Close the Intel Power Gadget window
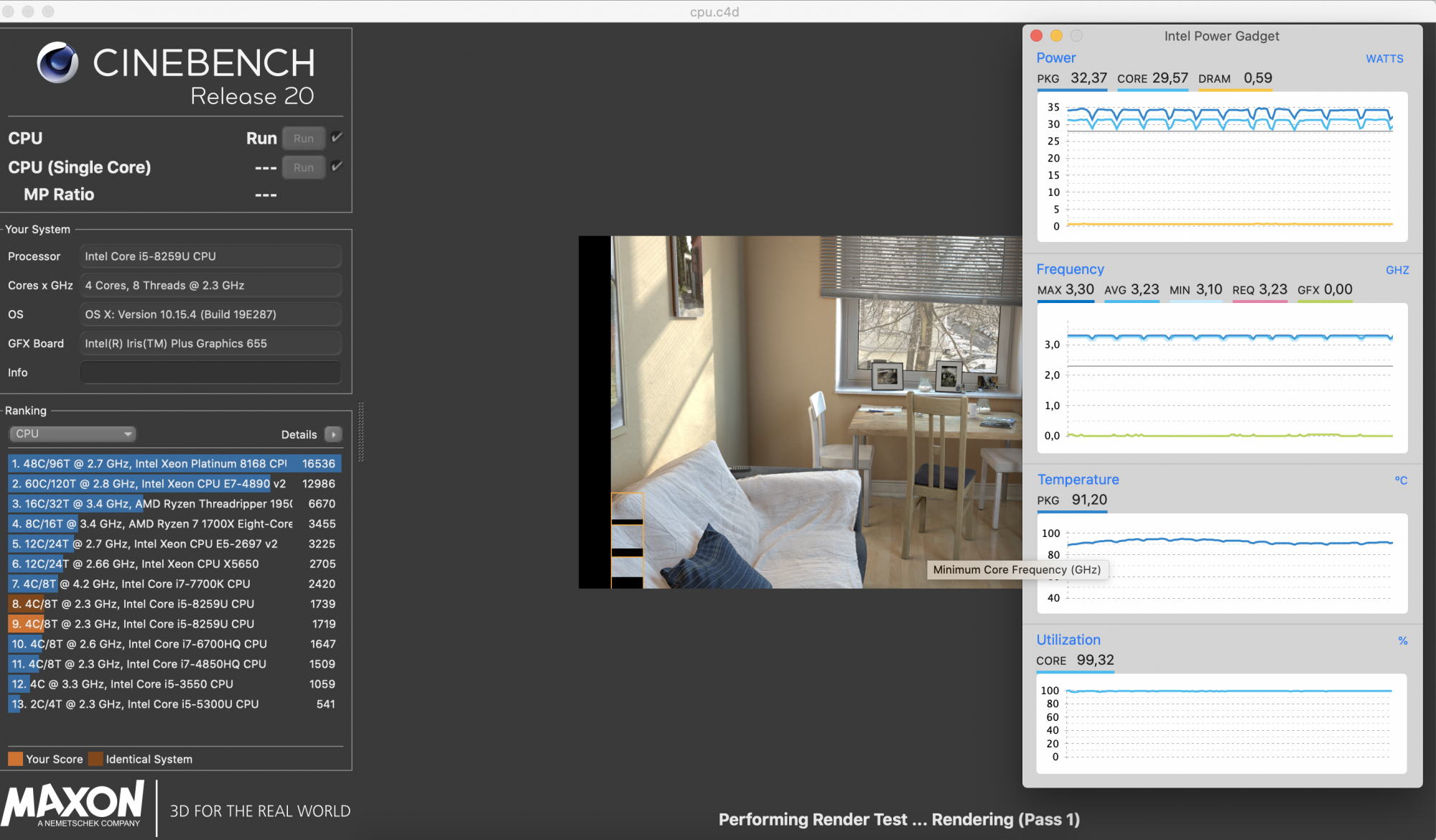Image resolution: width=1436 pixels, height=840 pixels. click(1036, 36)
